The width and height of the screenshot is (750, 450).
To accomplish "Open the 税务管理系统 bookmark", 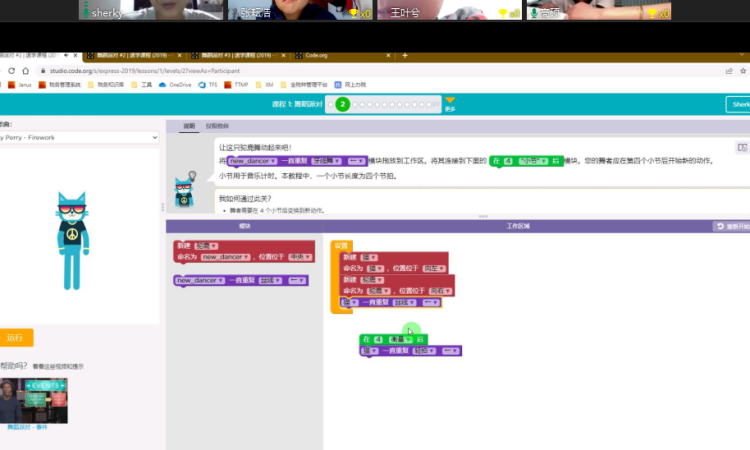I will tap(60, 85).
